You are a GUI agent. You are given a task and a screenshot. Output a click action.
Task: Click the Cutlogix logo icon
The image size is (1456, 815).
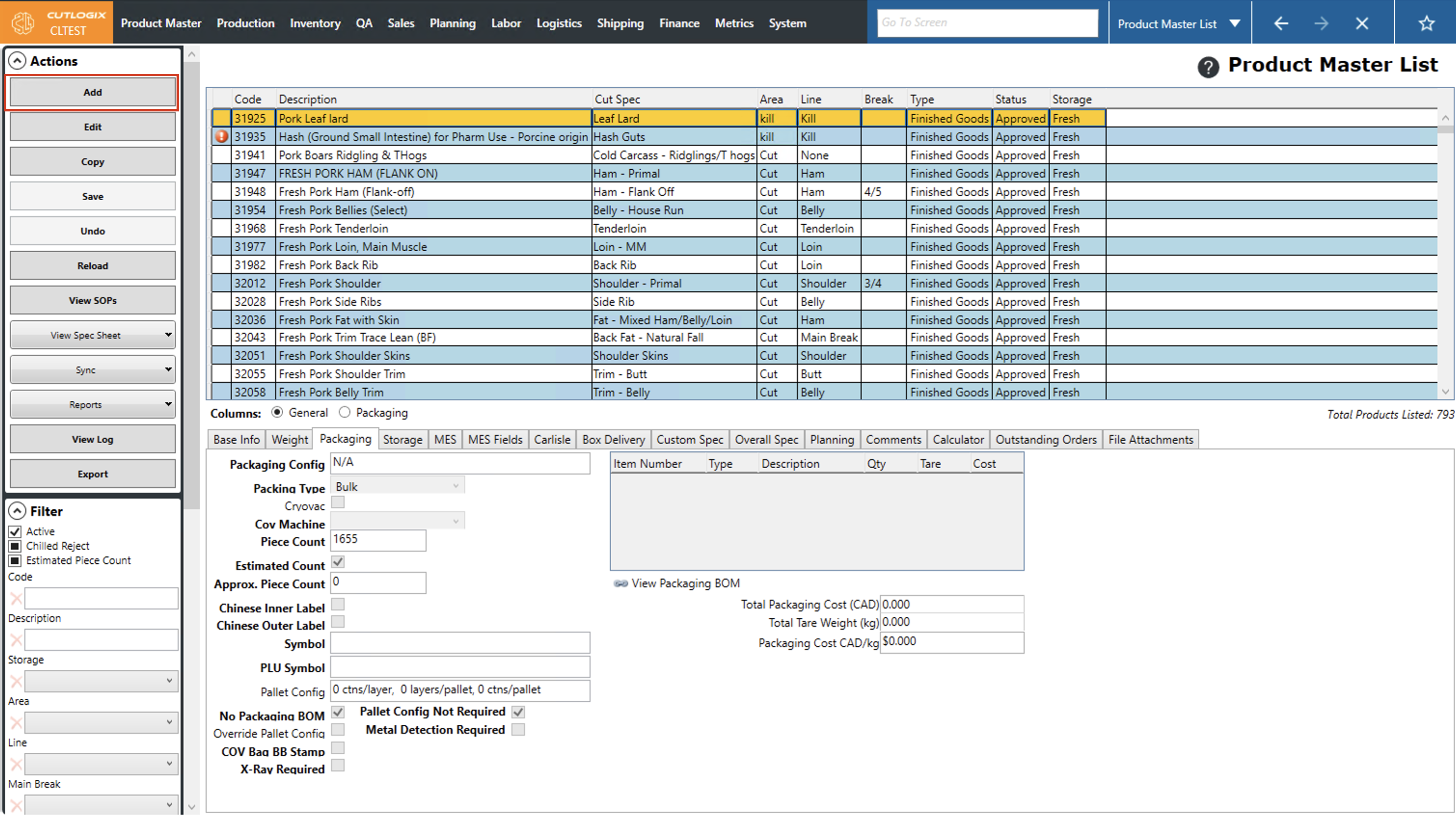point(24,23)
